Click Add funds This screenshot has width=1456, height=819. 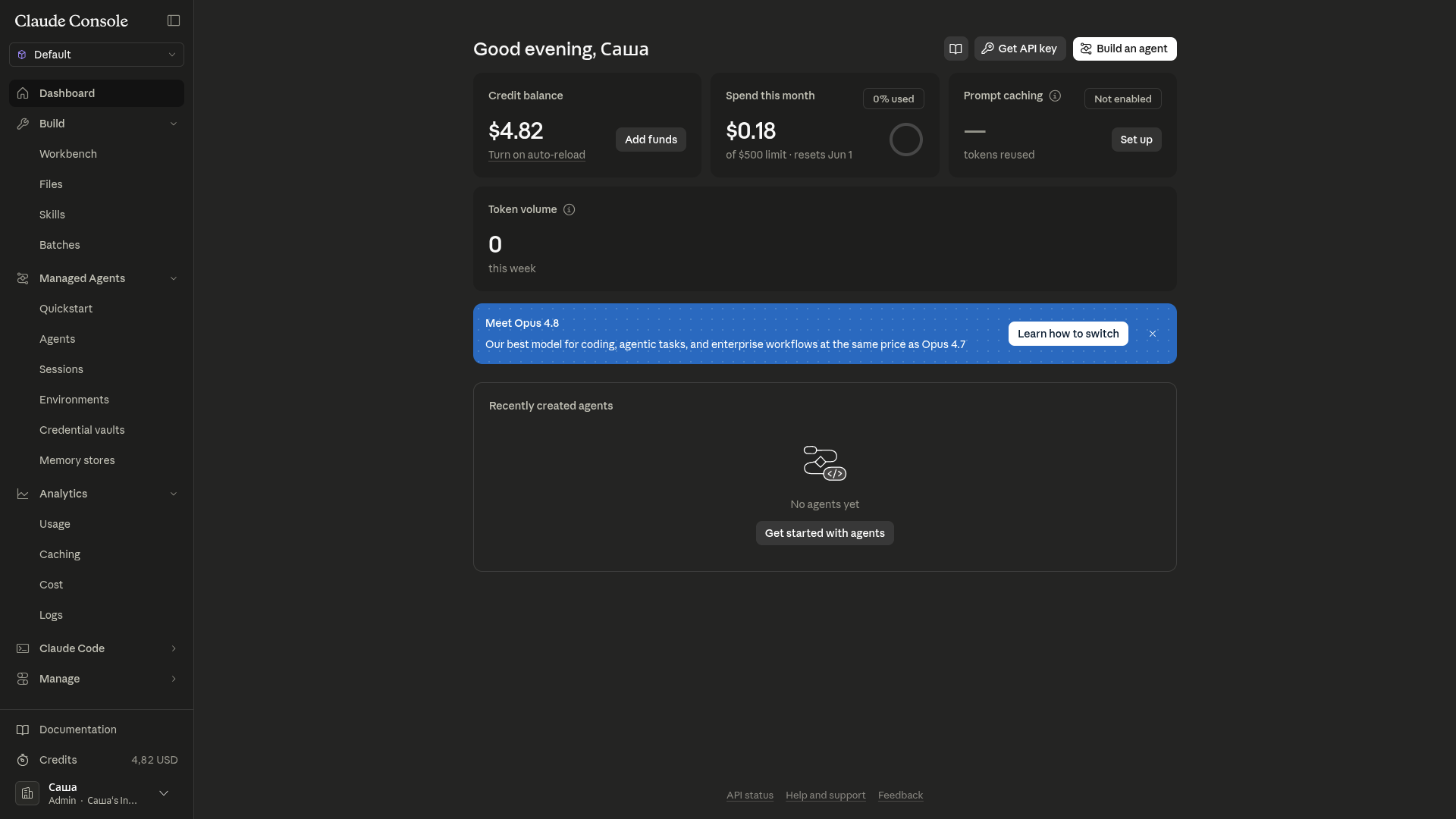pos(651,140)
